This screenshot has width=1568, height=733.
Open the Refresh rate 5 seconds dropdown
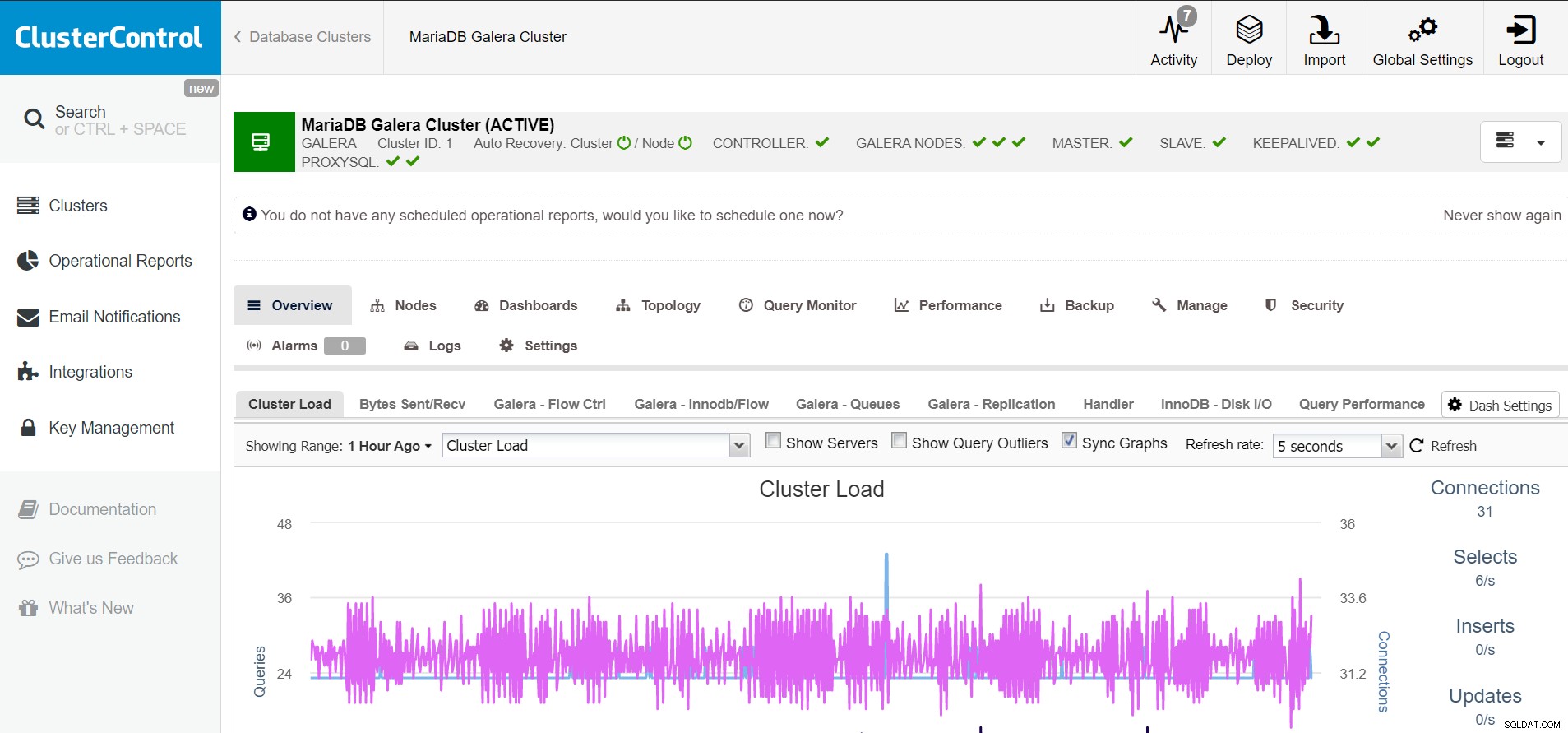(x=1337, y=446)
